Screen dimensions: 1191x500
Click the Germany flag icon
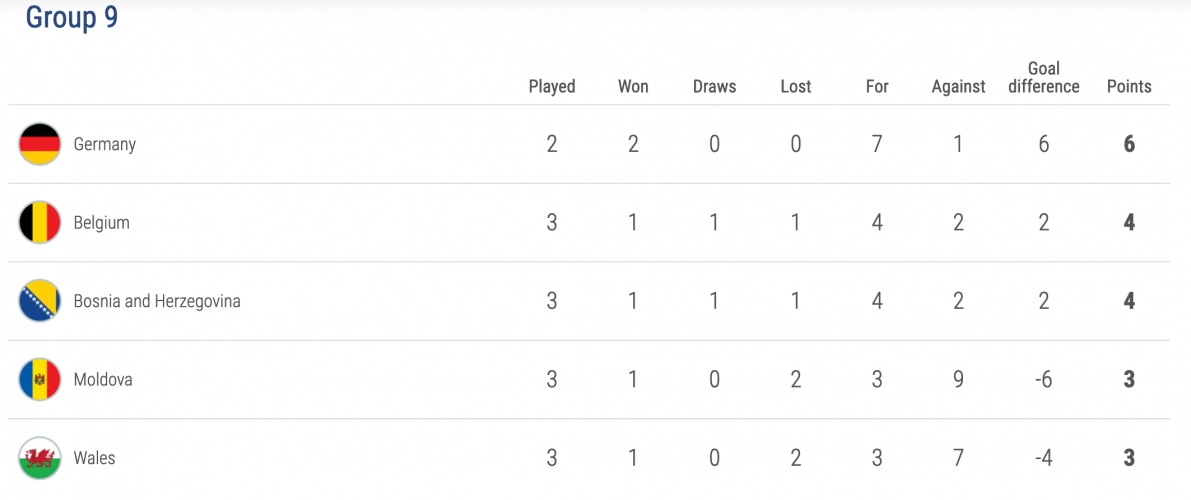(x=39, y=144)
